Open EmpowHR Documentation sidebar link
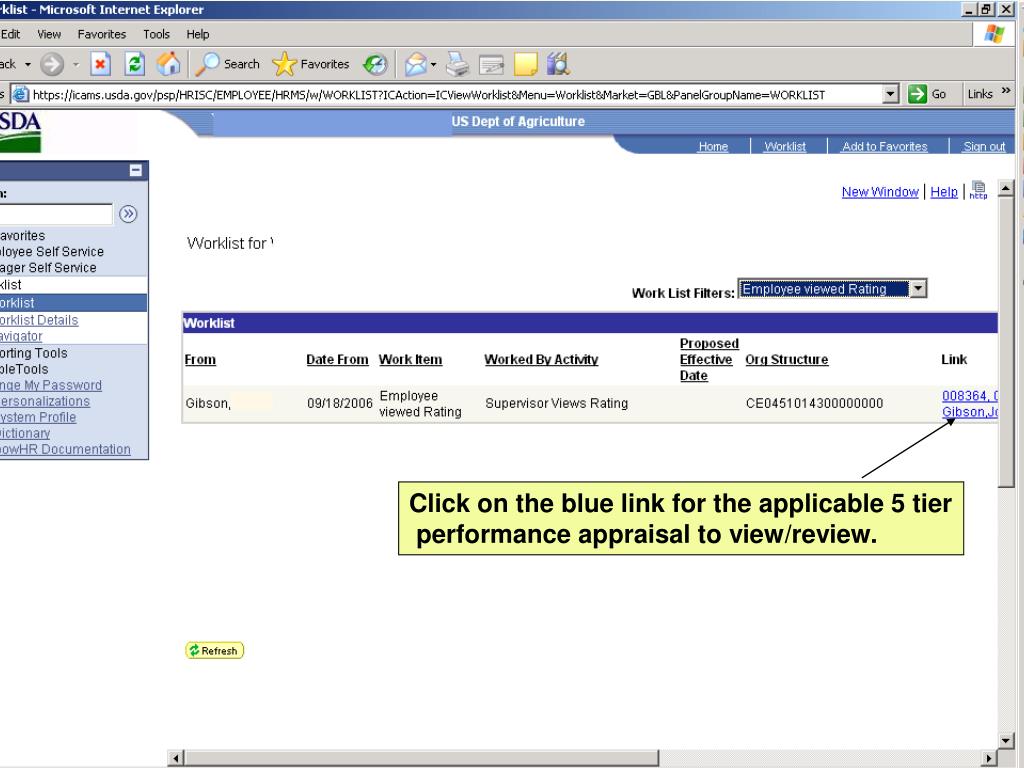The image size is (1024, 768). pos(65,449)
